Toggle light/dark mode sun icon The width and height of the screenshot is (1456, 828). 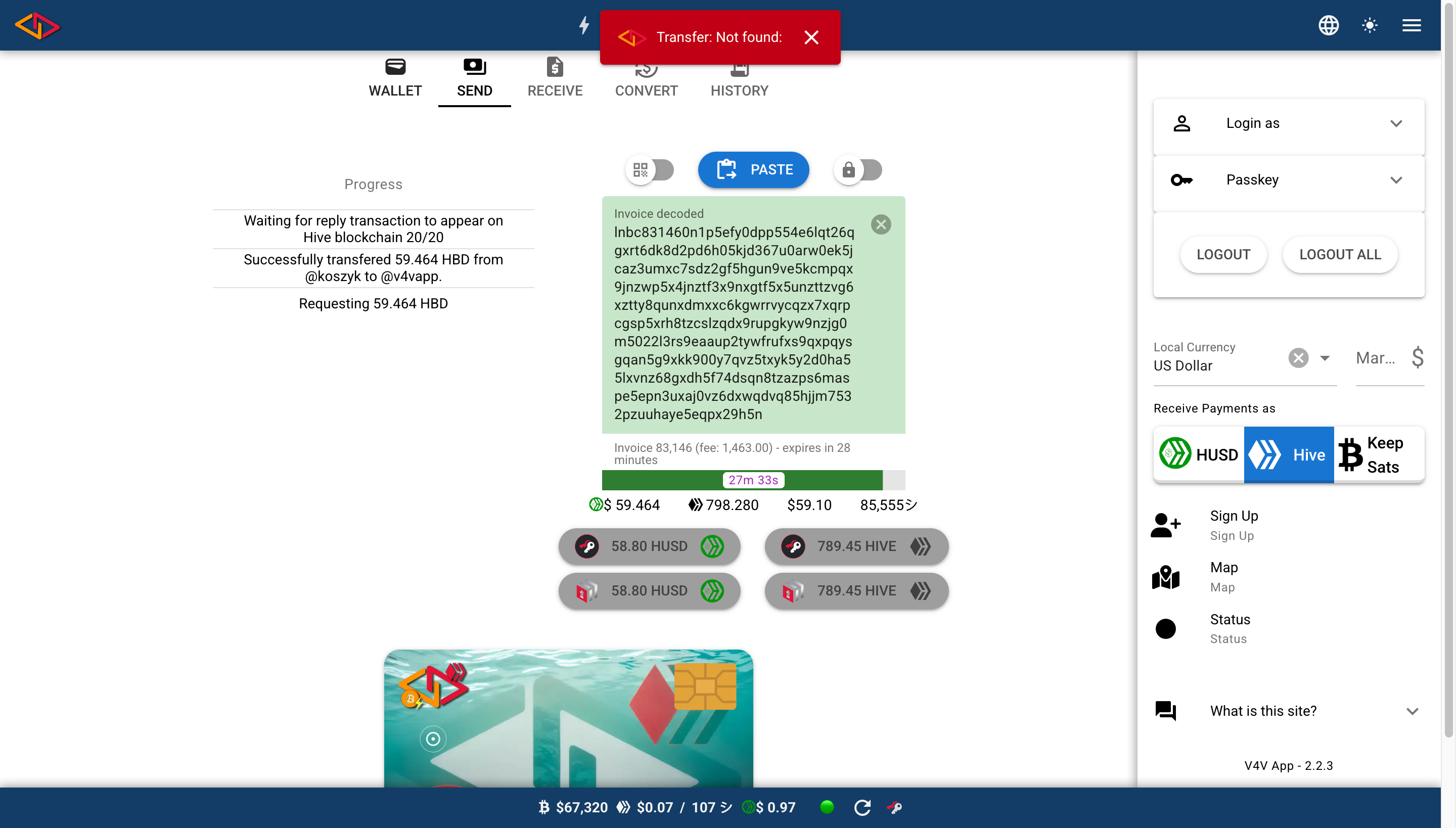coord(1370,26)
